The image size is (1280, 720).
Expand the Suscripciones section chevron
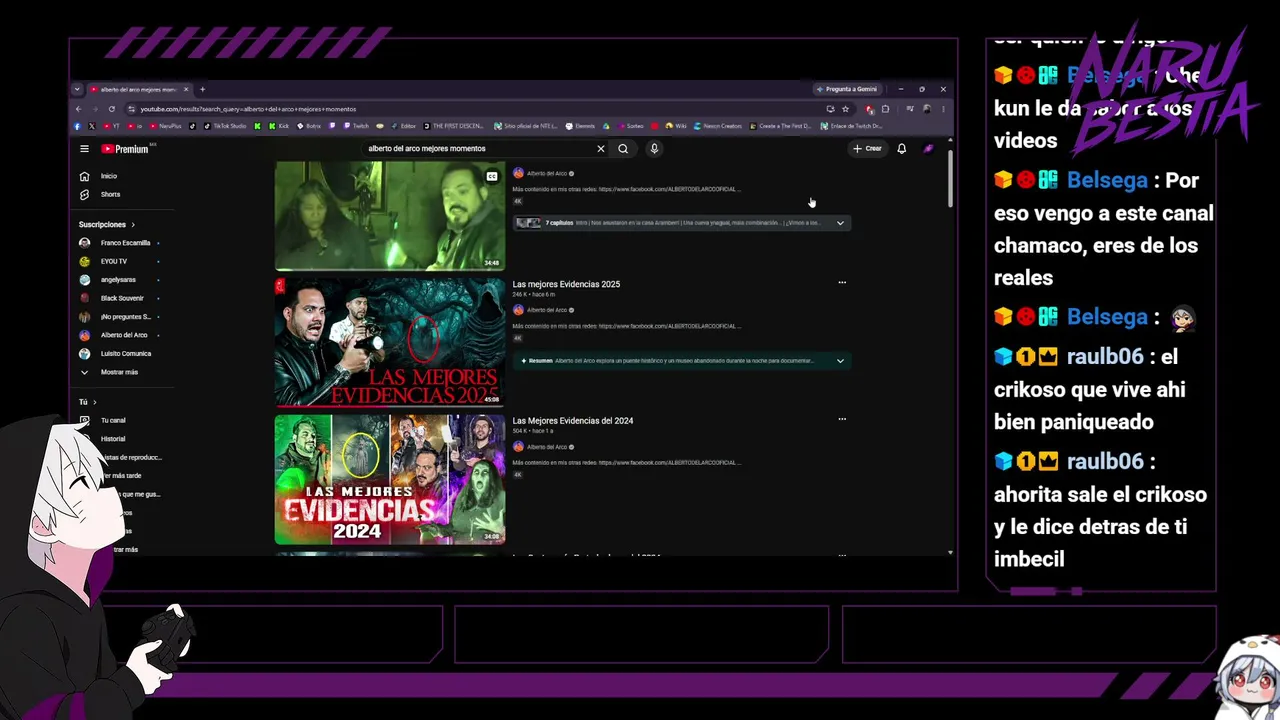click(133, 225)
